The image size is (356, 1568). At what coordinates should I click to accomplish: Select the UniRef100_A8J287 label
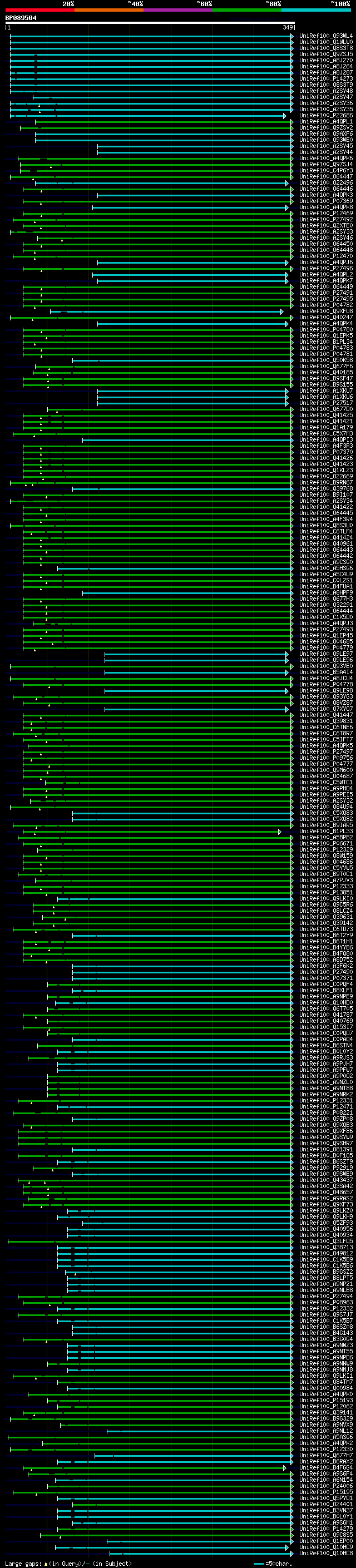325,72
